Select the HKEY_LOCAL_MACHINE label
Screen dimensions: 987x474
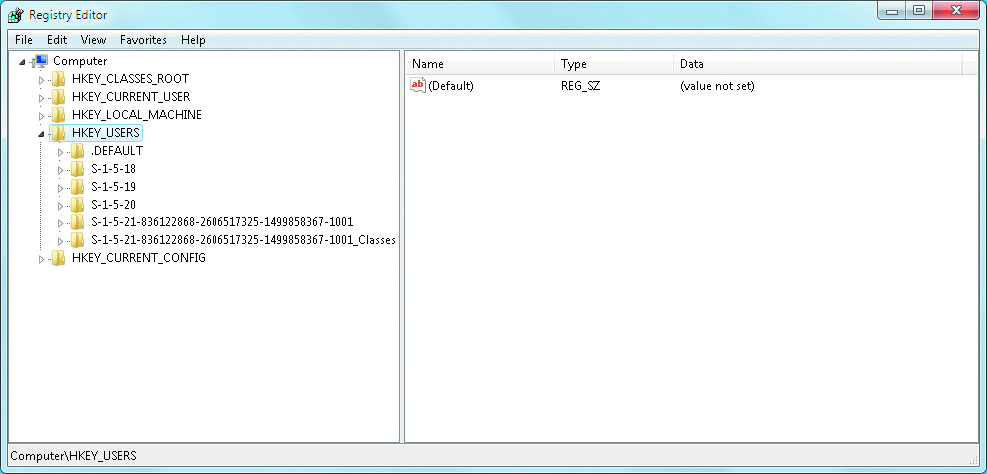(x=137, y=115)
